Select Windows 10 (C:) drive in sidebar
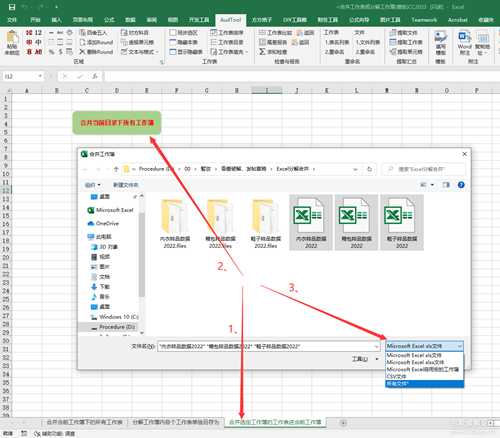The width and height of the screenshot is (500, 438). (115, 317)
